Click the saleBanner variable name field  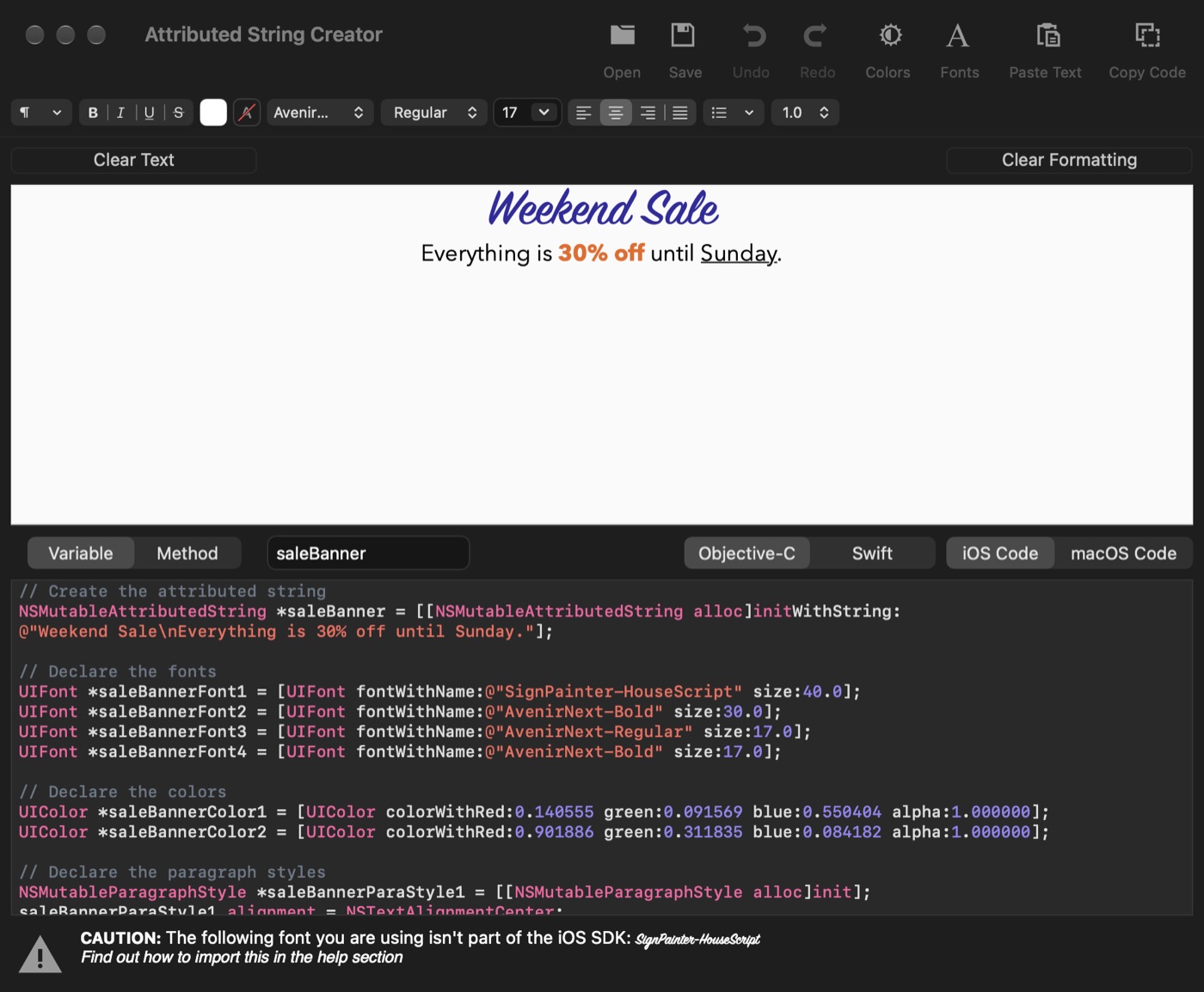(x=368, y=554)
